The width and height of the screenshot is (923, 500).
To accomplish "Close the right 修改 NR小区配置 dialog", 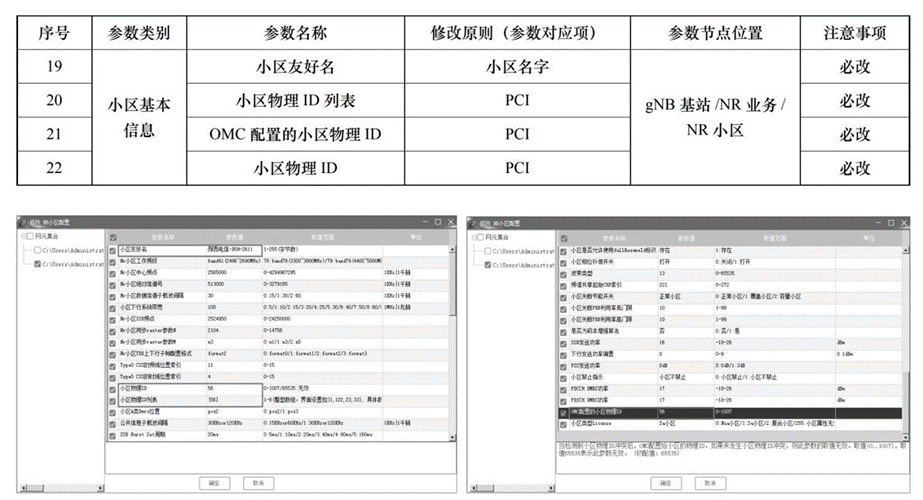I will pos(904,223).
